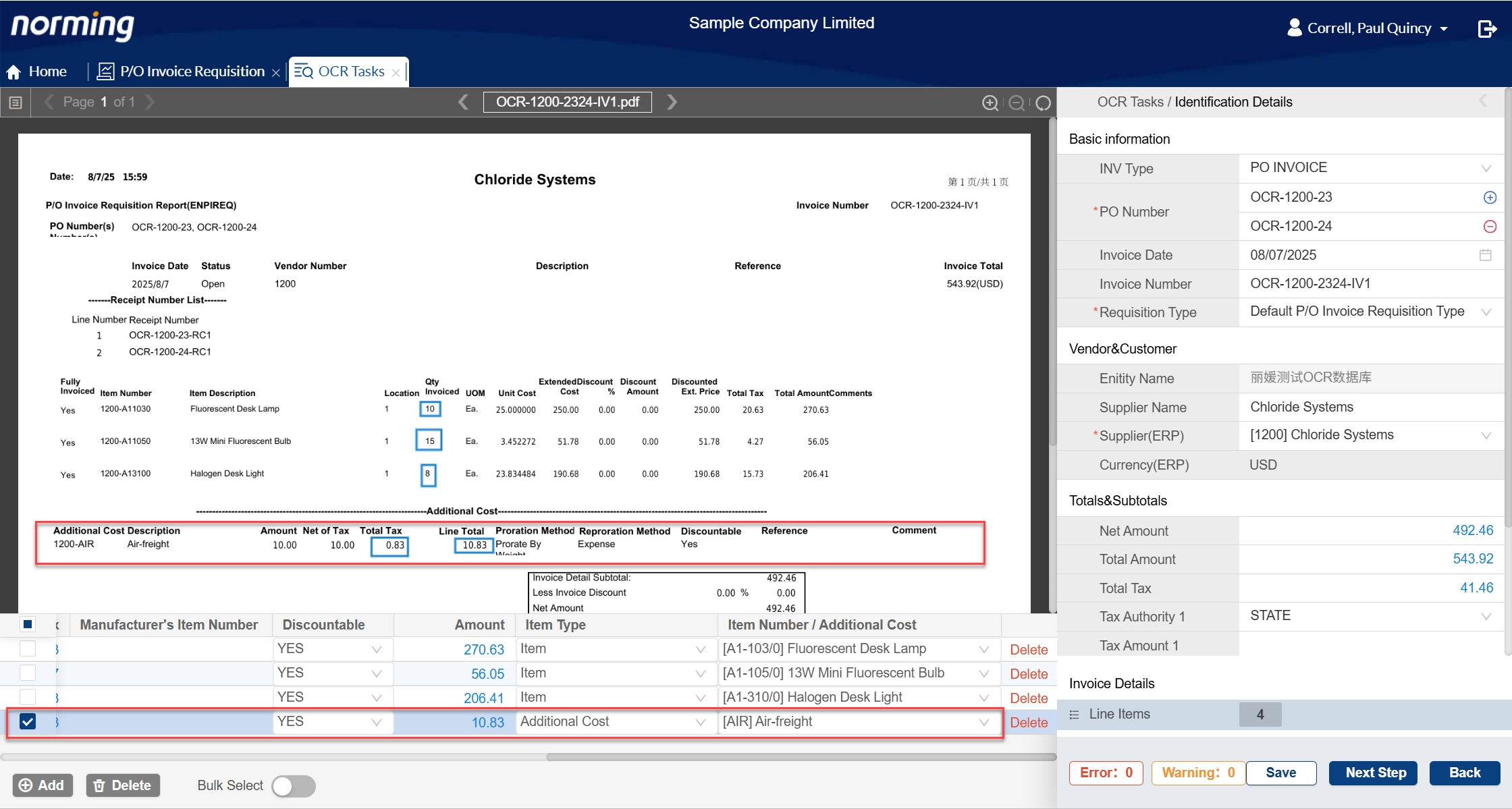This screenshot has width=1512, height=809.
Task: Delete the Fluorescent Desk Lamp line row
Action: point(1029,650)
